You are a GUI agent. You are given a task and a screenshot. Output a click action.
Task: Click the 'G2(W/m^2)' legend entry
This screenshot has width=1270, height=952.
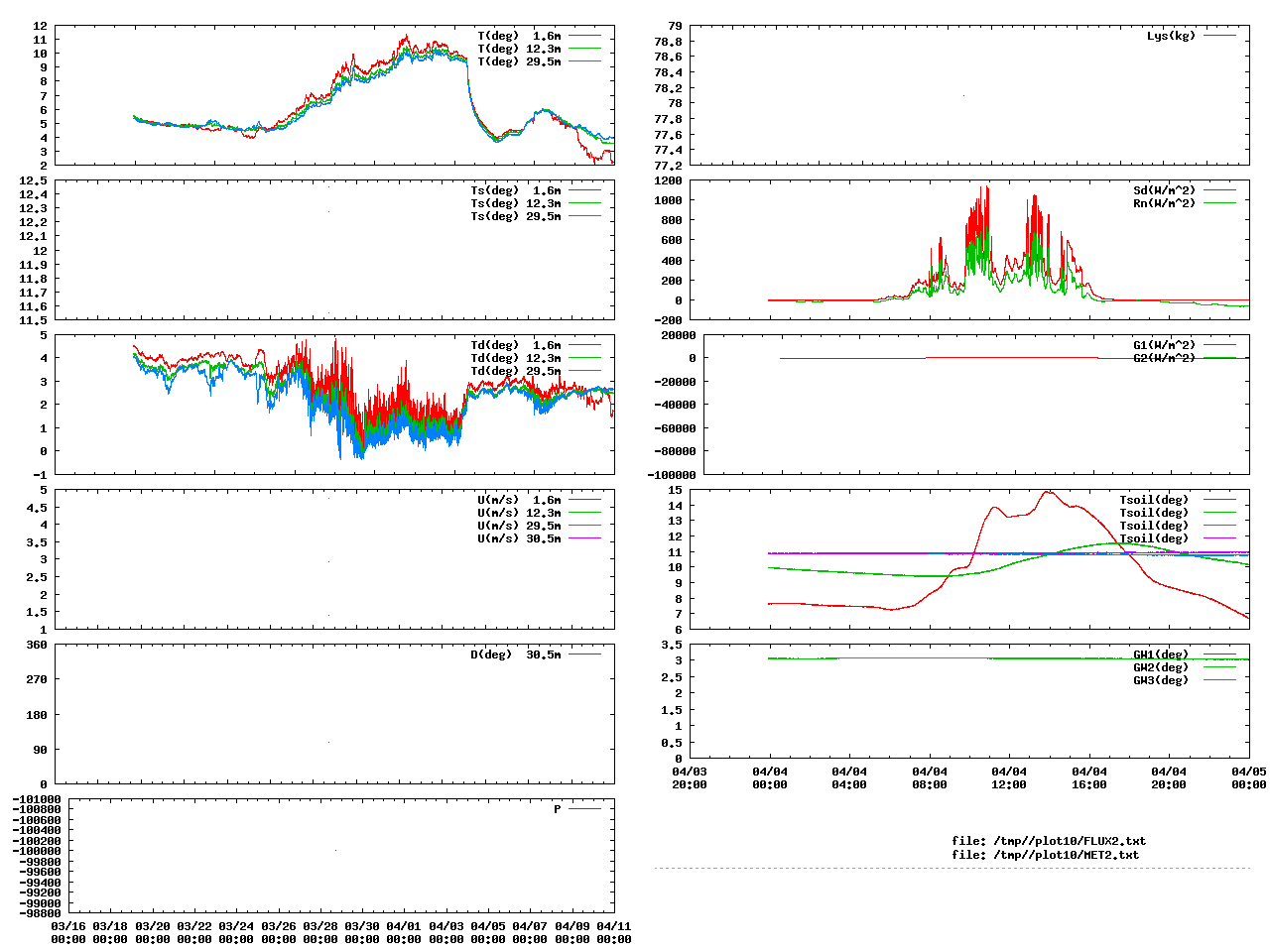tap(1165, 358)
